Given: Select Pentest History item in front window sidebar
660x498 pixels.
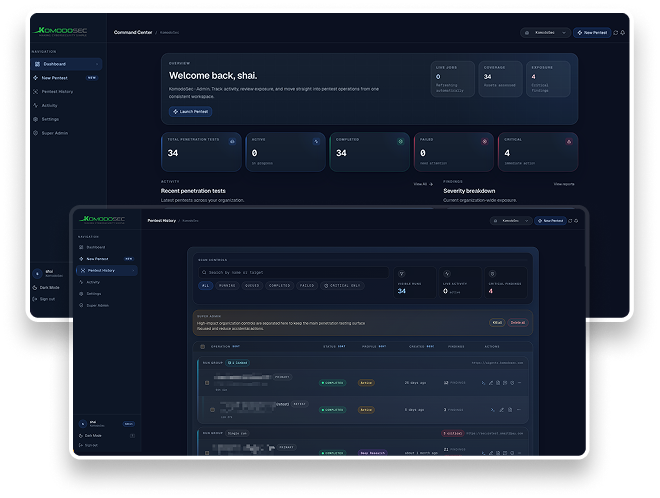Looking at the screenshot, I should click(107, 270).
